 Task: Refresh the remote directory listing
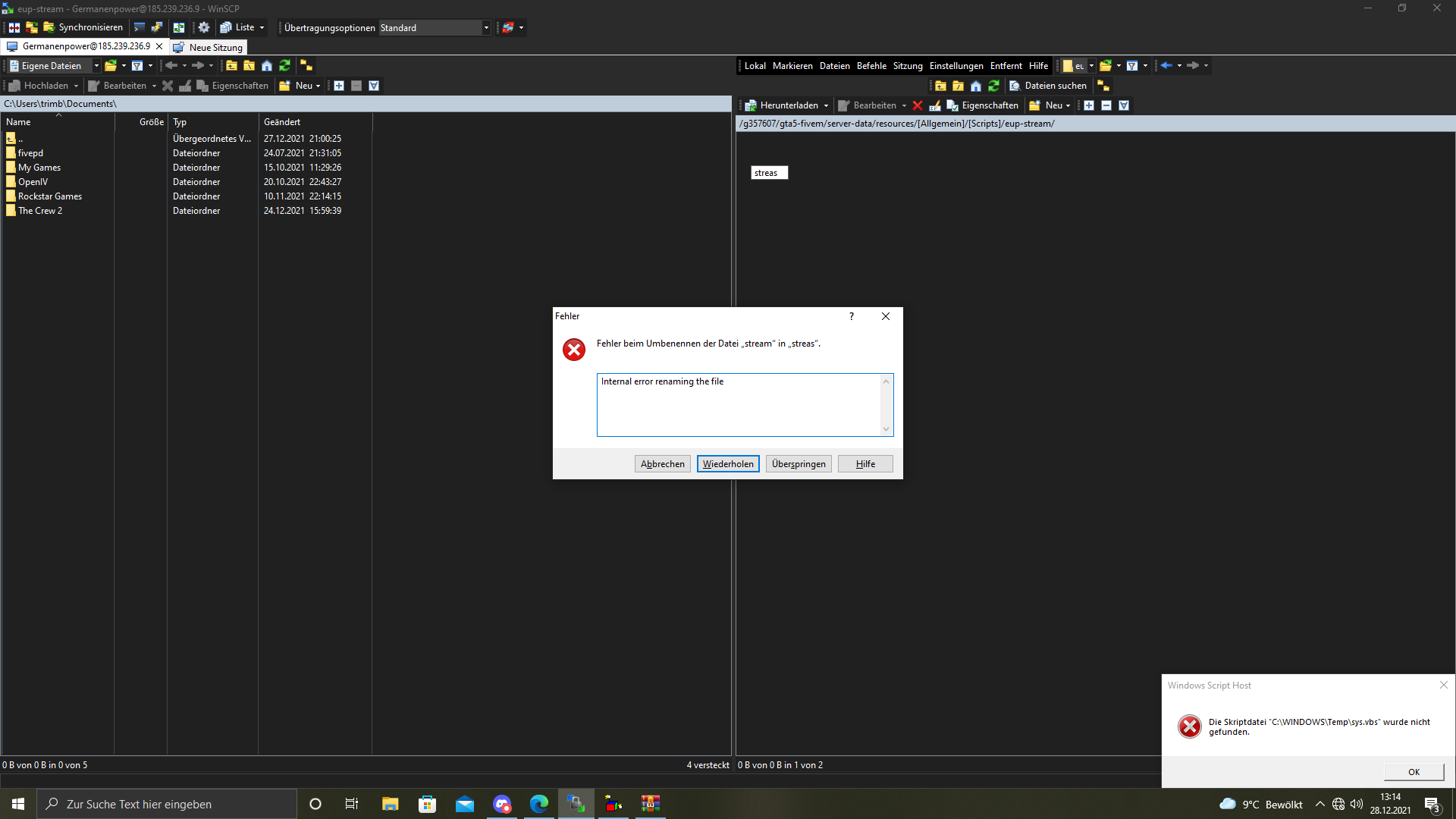(993, 86)
